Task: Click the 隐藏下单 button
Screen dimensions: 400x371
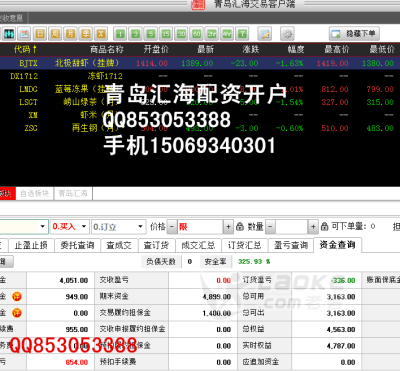Action: [354, 33]
